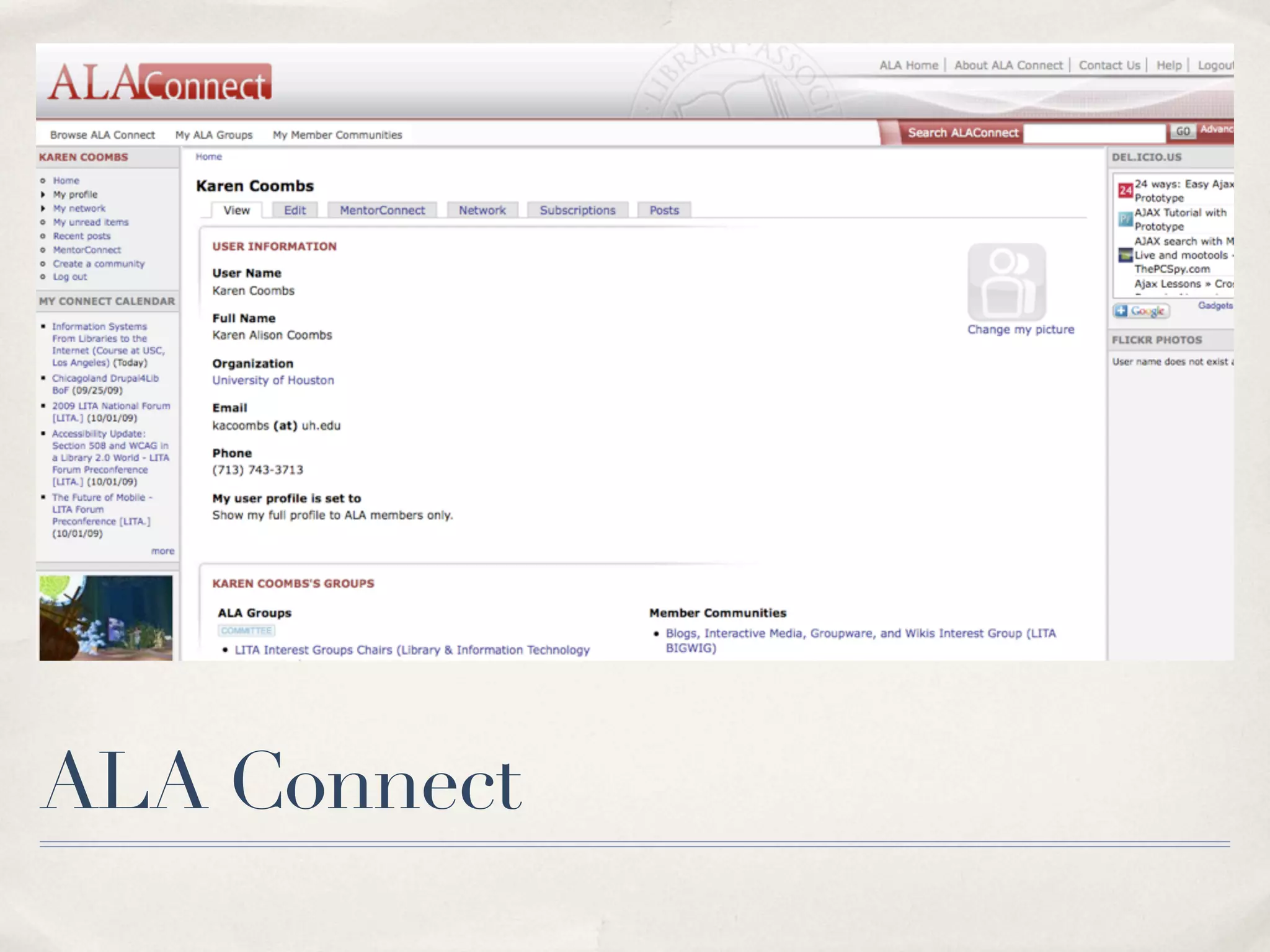Open the Chicagoland Drupal4Lib BoF event
Viewport: 1270px width, 952px height.
point(105,384)
